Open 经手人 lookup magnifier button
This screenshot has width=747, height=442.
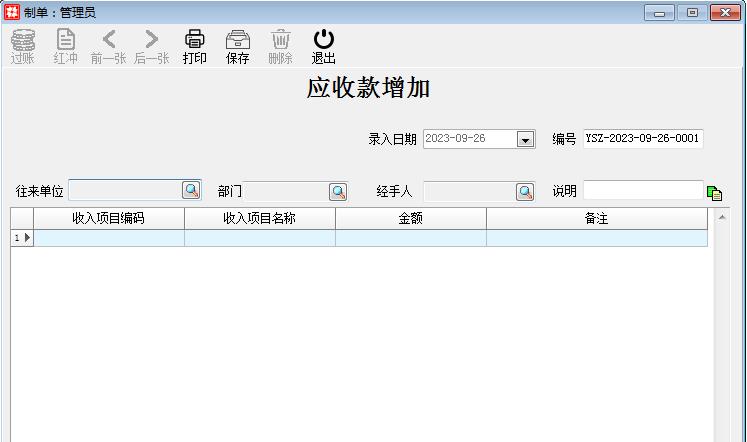click(525, 191)
